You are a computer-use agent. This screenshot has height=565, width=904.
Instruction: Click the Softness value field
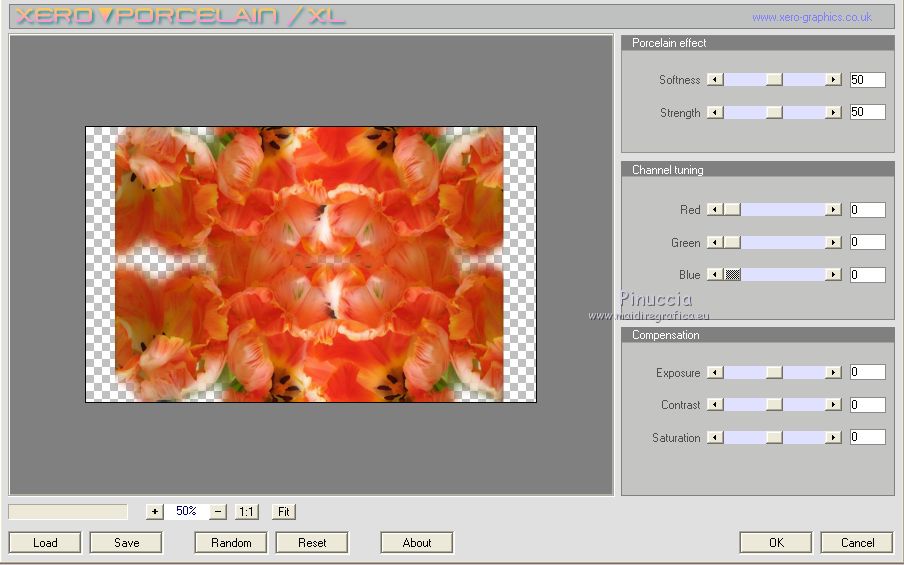tap(868, 80)
